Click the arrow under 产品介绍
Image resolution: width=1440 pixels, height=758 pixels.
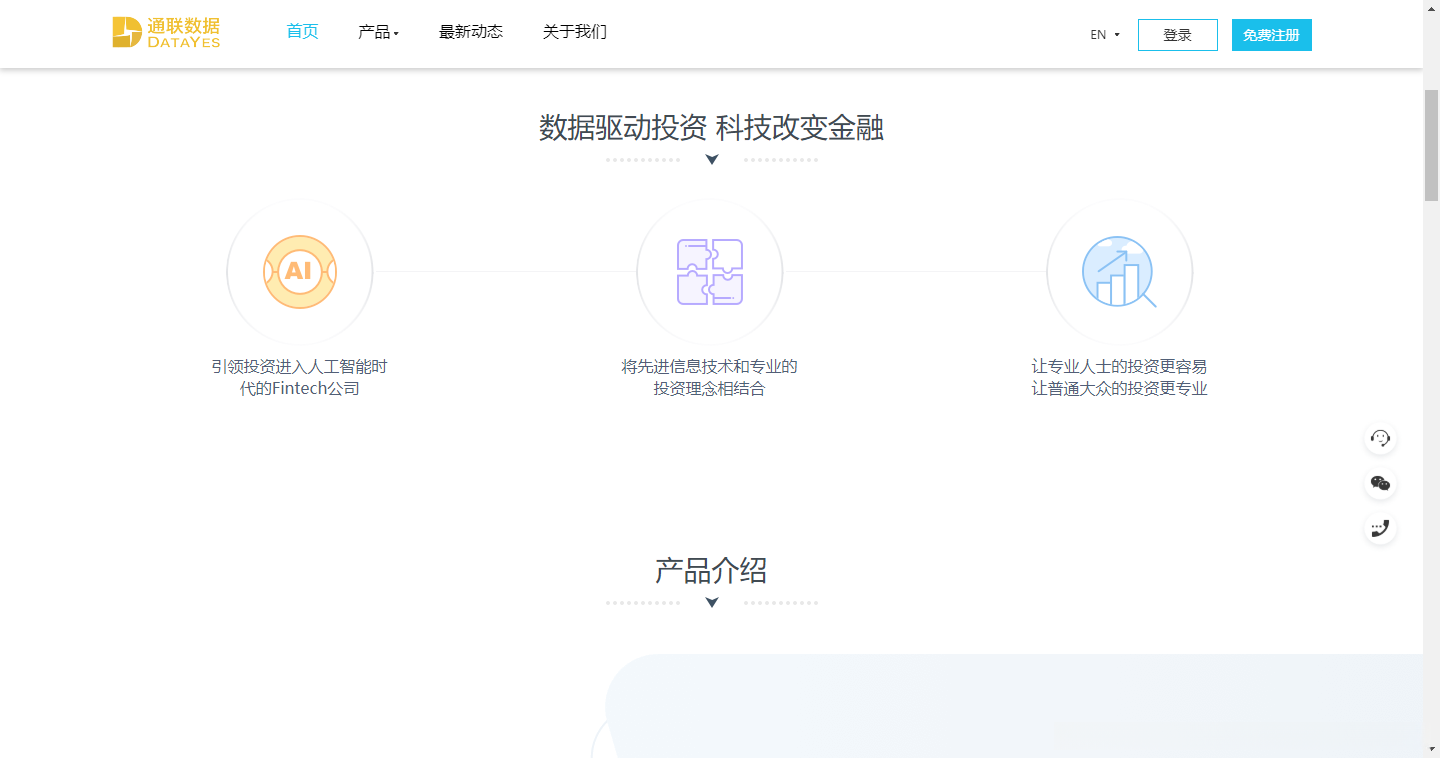[711, 603]
